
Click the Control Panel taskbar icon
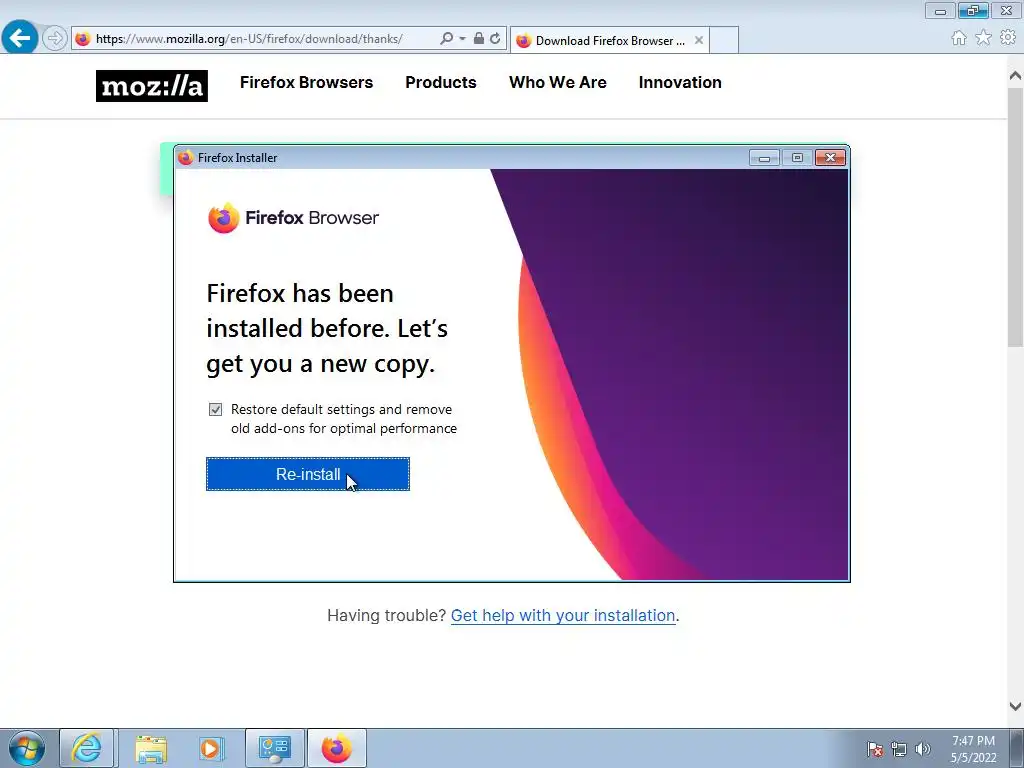(x=275, y=748)
